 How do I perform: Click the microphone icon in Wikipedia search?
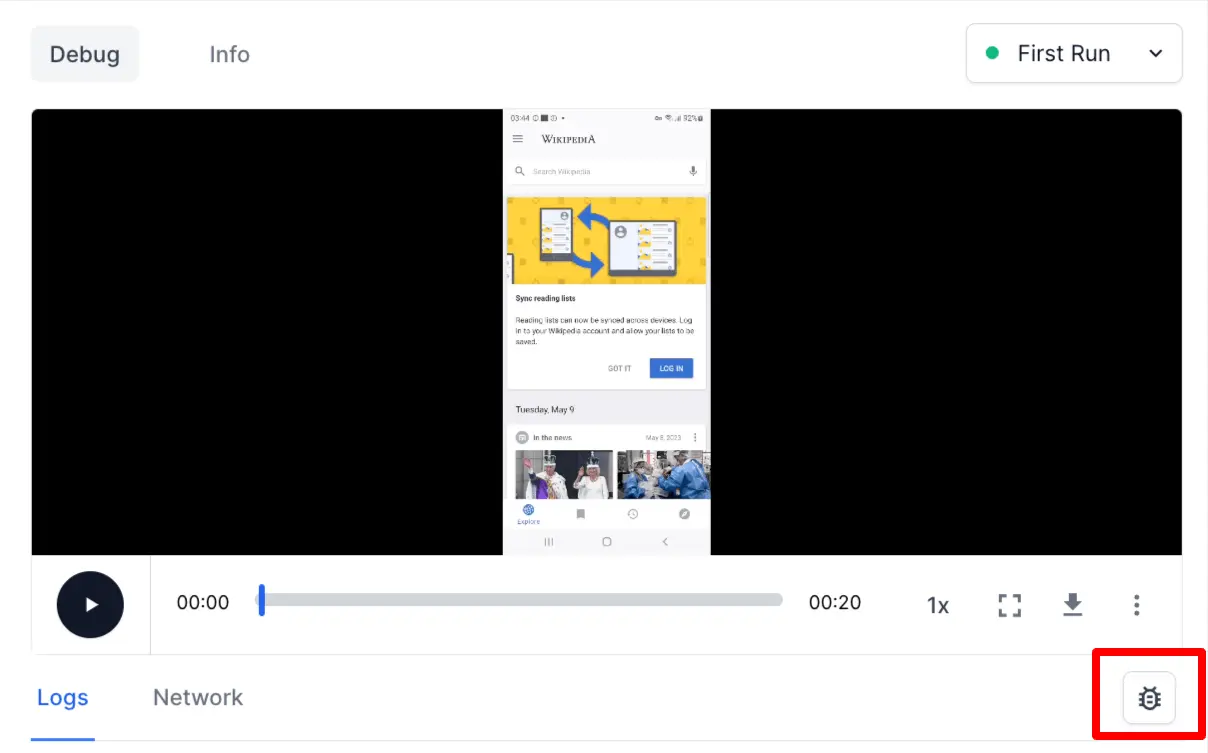click(693, 171)
